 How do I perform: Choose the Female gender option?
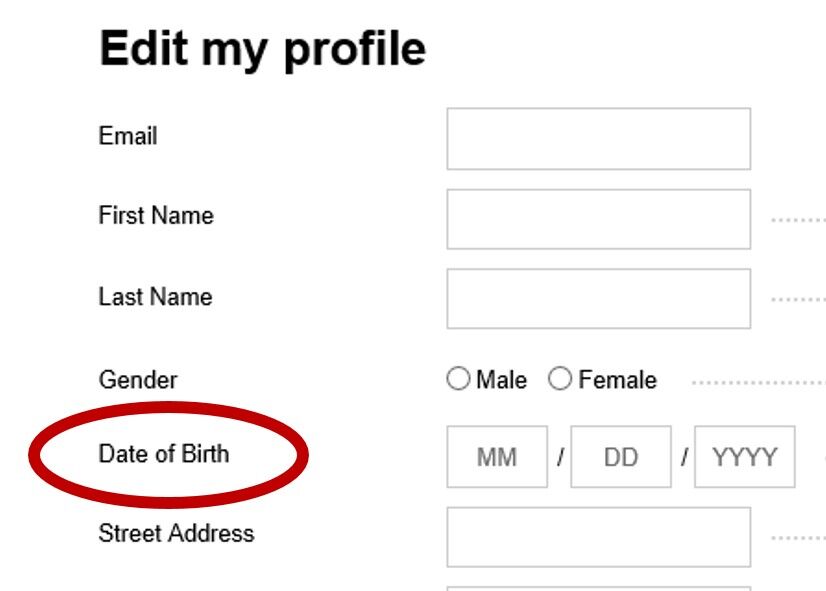561,380
